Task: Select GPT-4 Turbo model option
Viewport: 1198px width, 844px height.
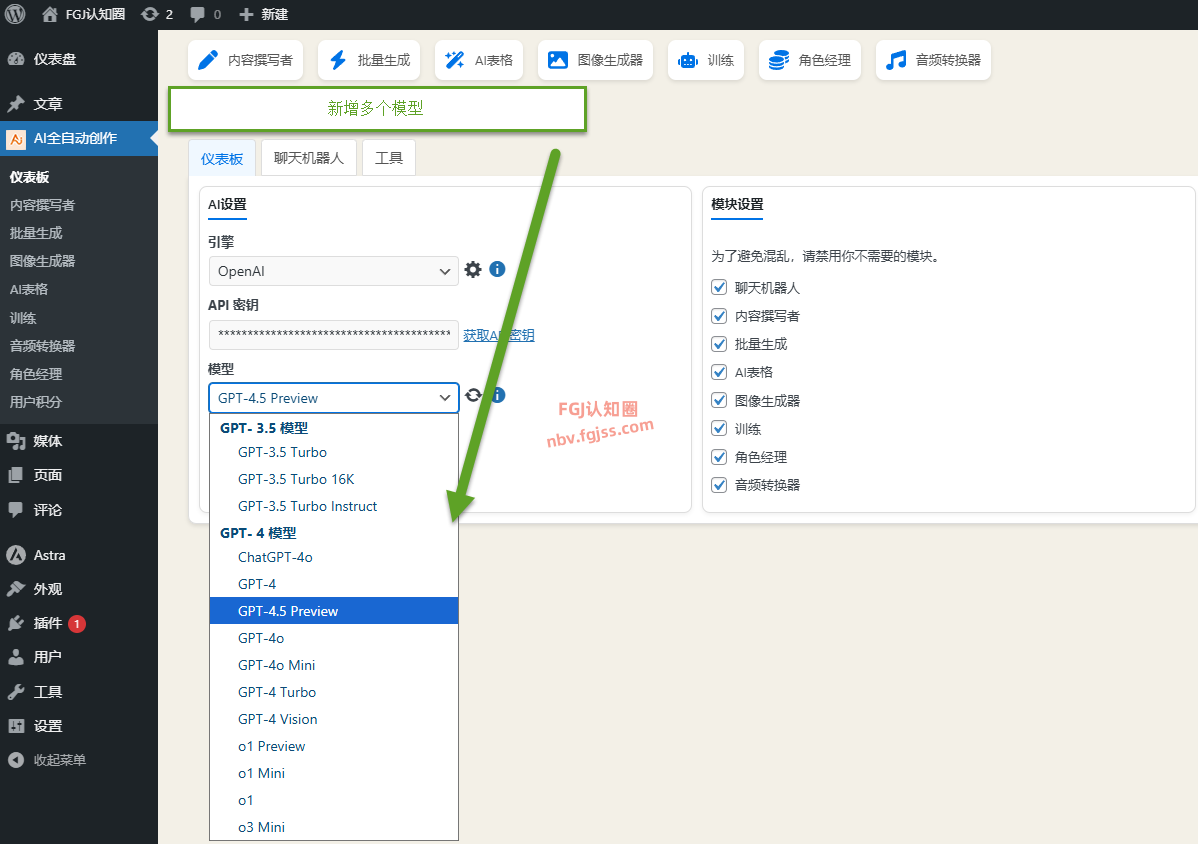Action: pos(334,692)
